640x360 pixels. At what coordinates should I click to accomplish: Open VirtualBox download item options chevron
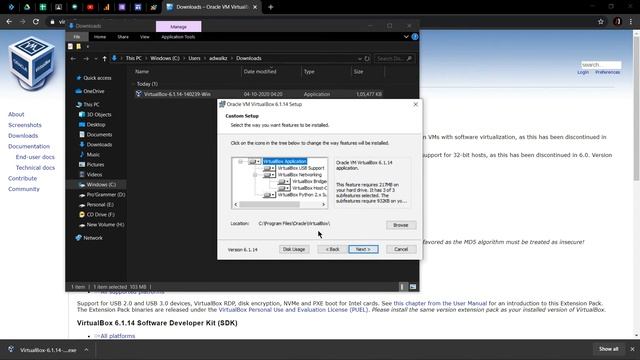click(x=87, y=350)
